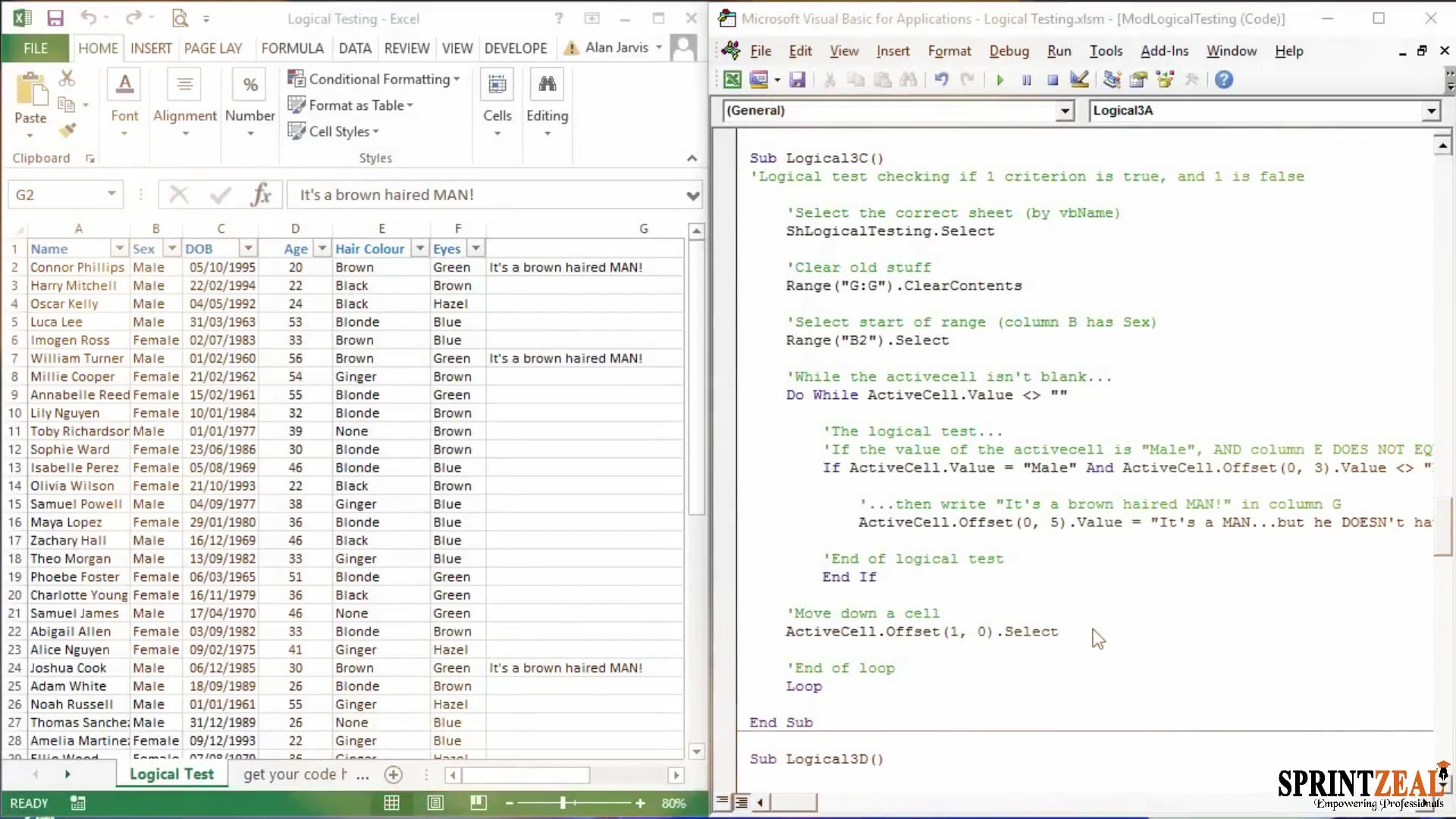Click the Format Painter brush icon
This screenshot has width=1456, height=819.
click(x=67, y=130)
